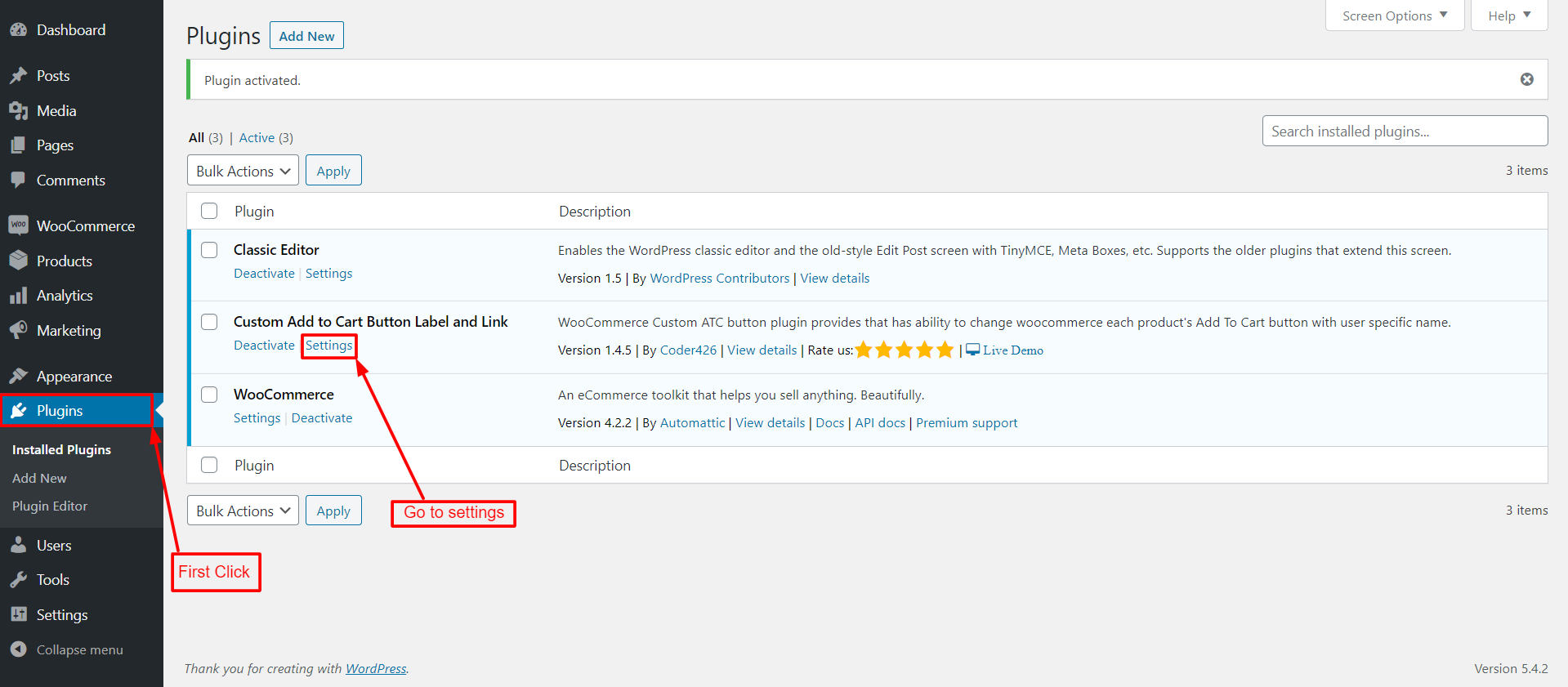This screenshot has height=687, width=1568.
Task: Deactivate Custom Add to Cart Button plugin
Action: tap(264, 346)
